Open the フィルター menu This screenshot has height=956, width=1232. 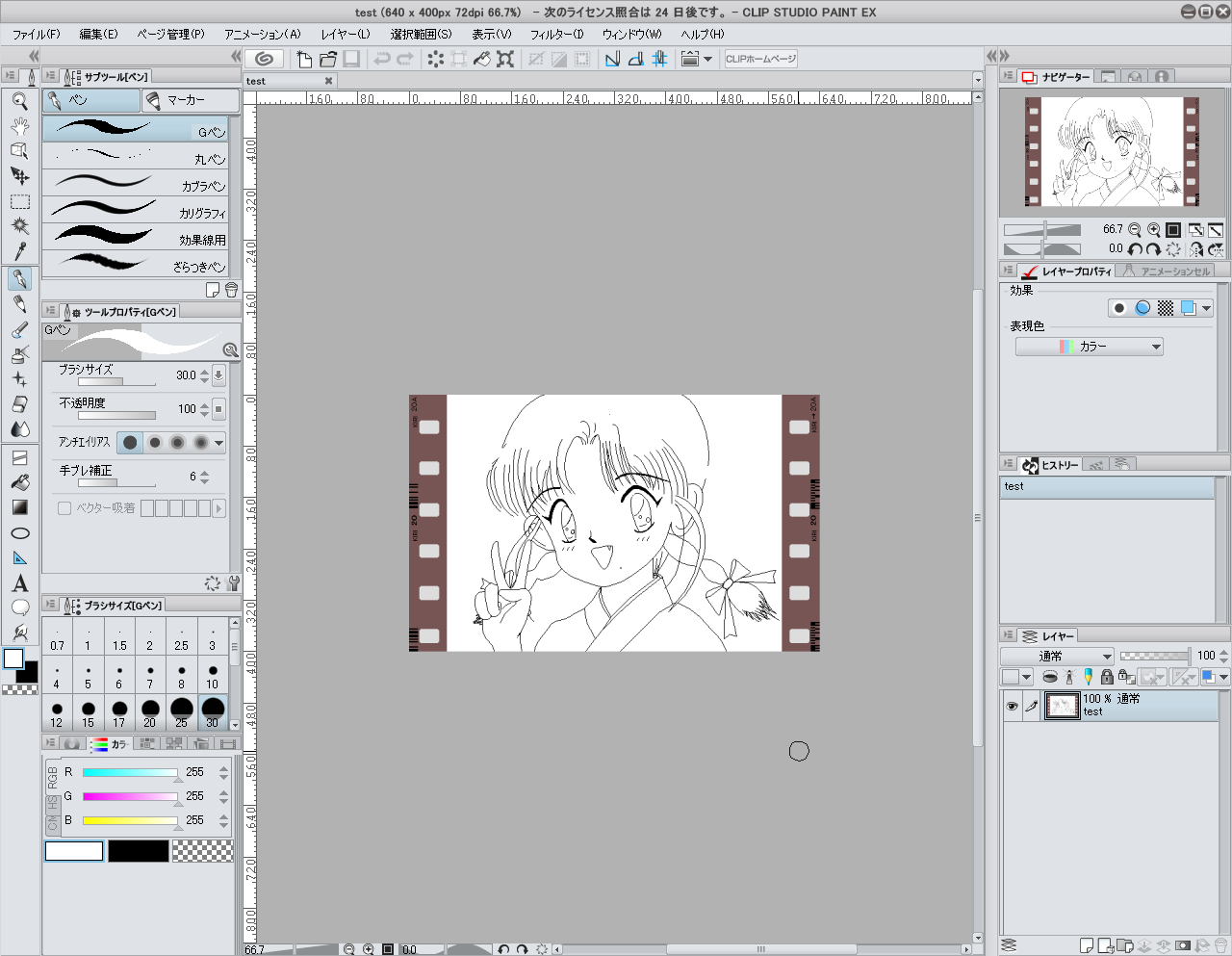coord(556,34)
